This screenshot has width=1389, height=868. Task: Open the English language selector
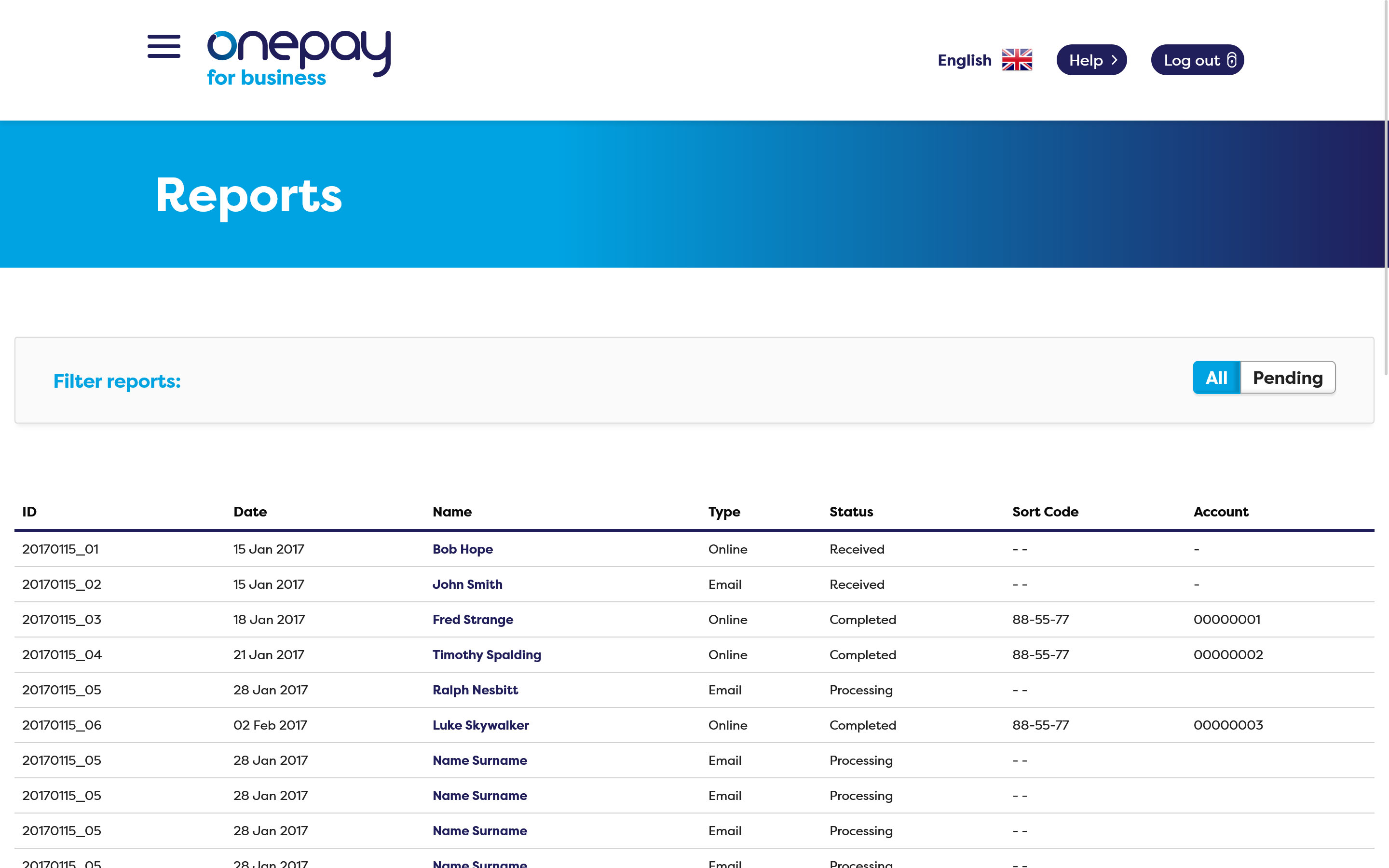click(x=964, y=60)
